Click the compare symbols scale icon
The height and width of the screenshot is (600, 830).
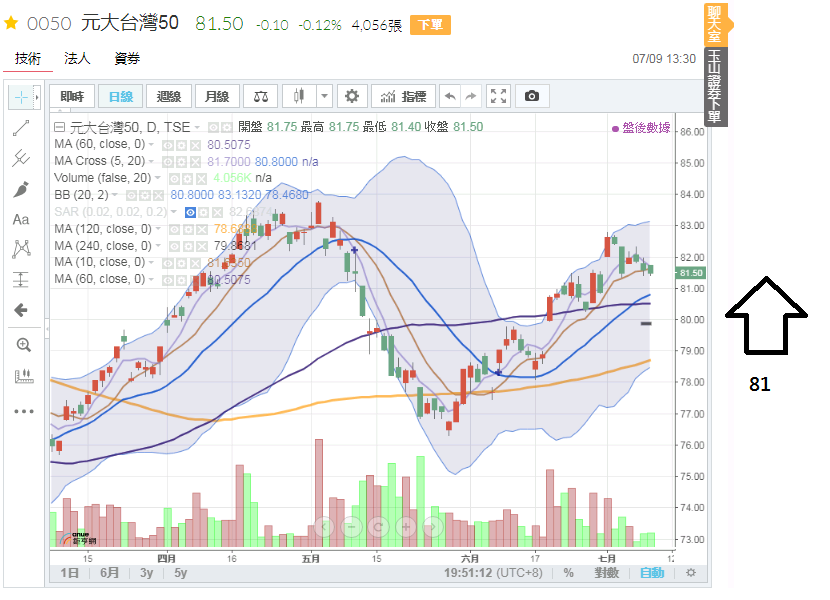coord(261,96)
